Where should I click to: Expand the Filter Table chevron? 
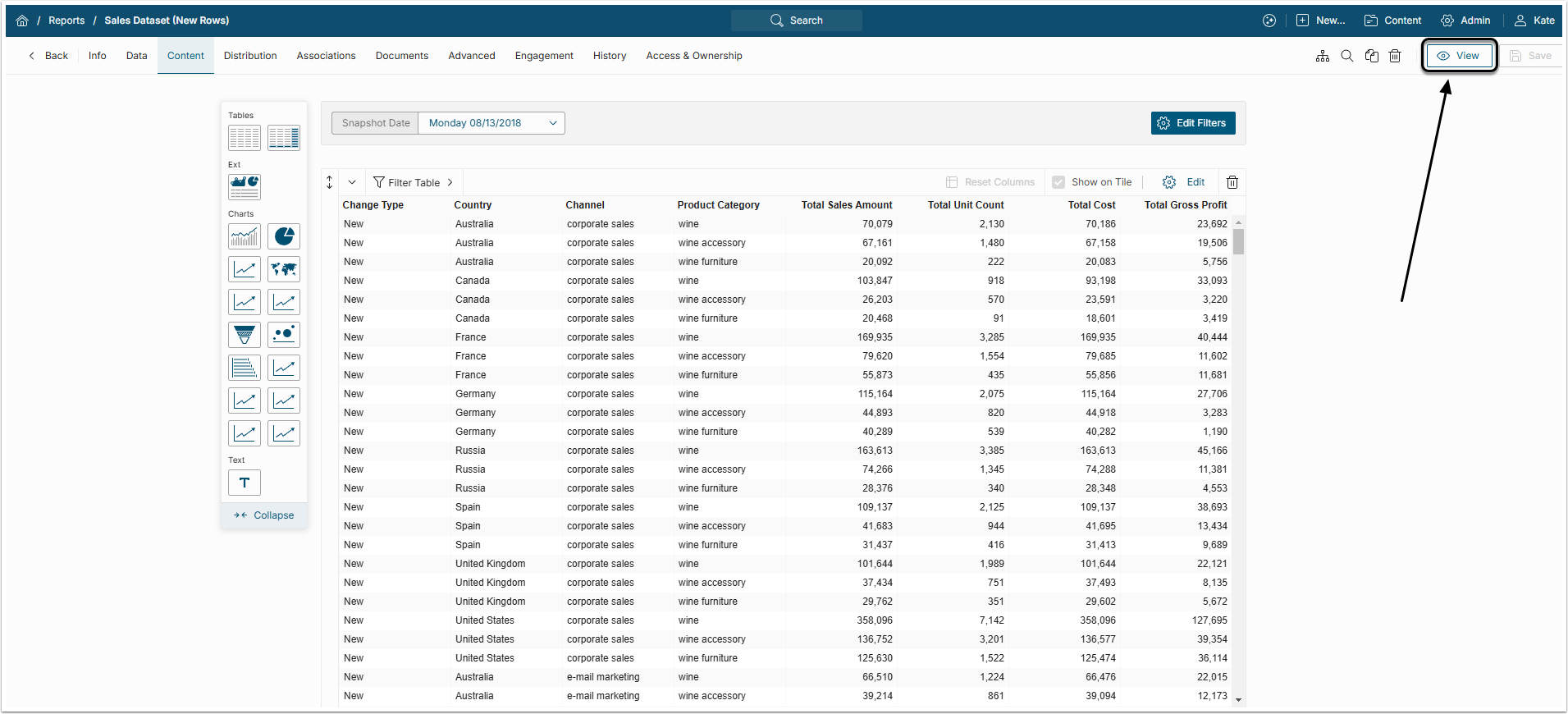[x=450, y=182]
